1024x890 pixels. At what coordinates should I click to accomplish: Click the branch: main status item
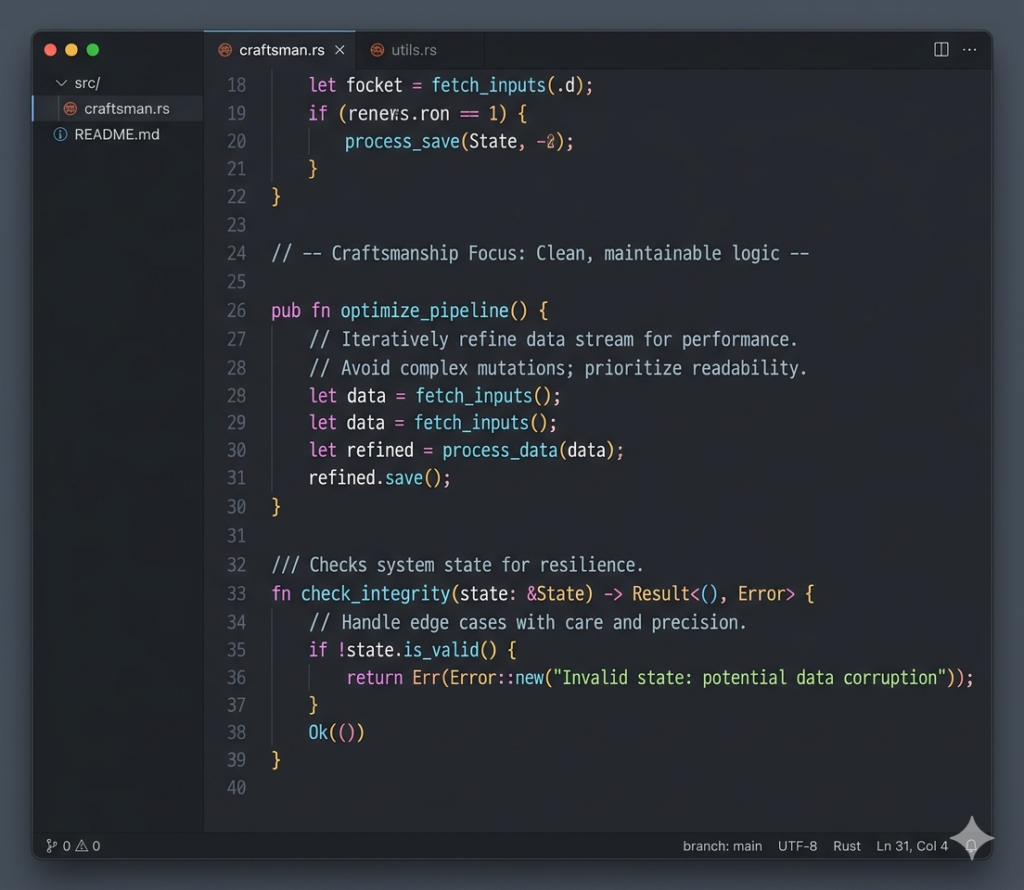722,846
